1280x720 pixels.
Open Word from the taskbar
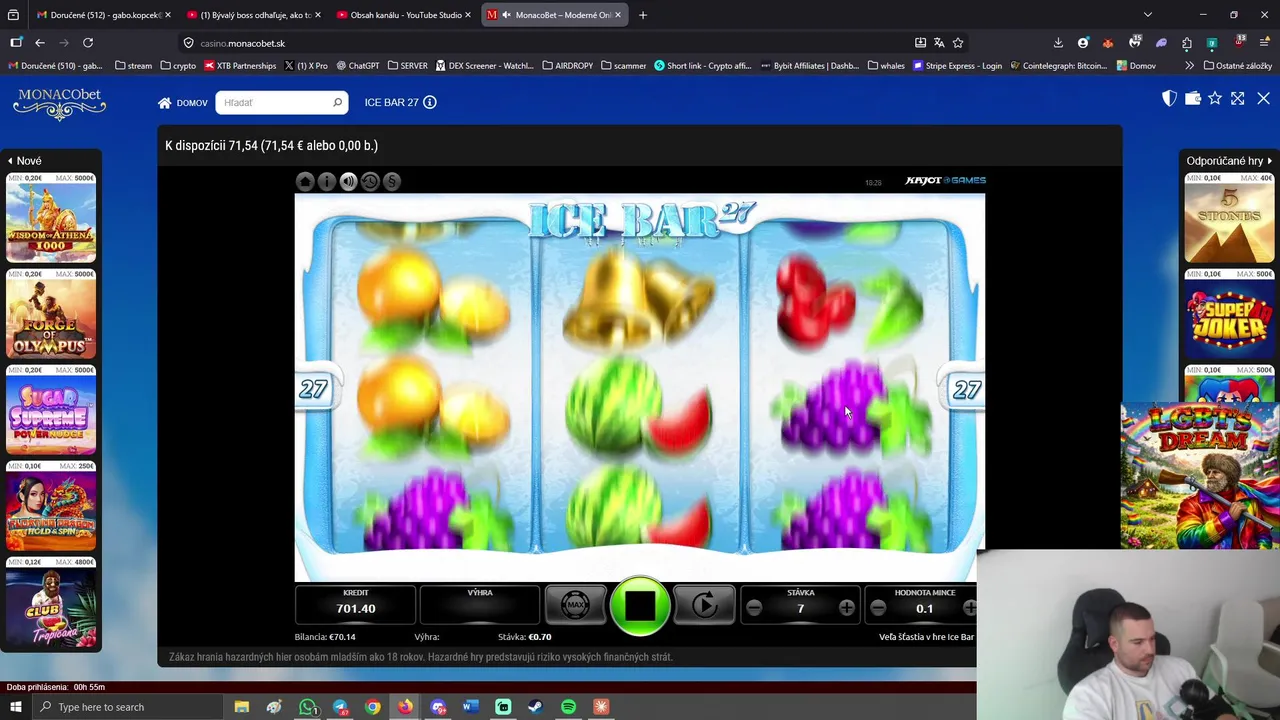tap(470, 707)
